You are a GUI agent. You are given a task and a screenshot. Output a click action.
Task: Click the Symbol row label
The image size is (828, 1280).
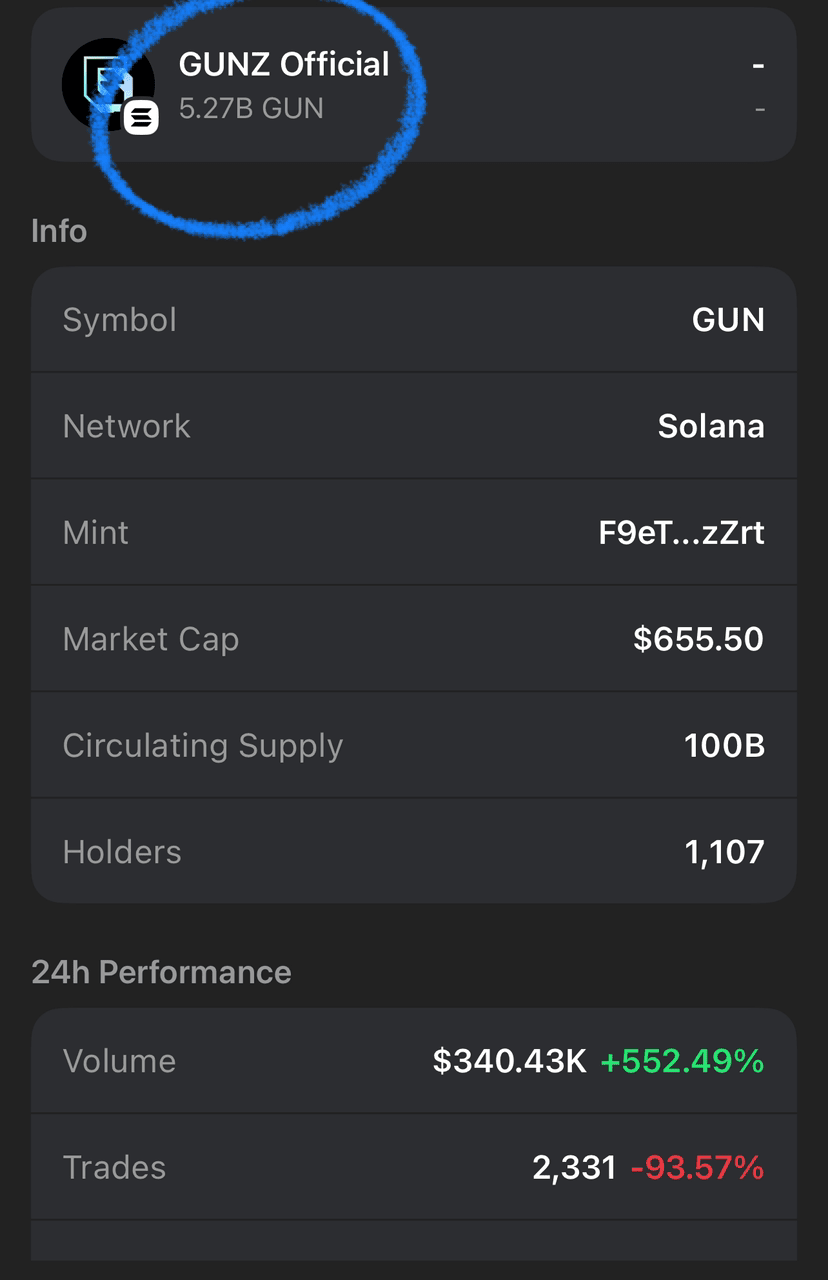[x=120, y=320]
